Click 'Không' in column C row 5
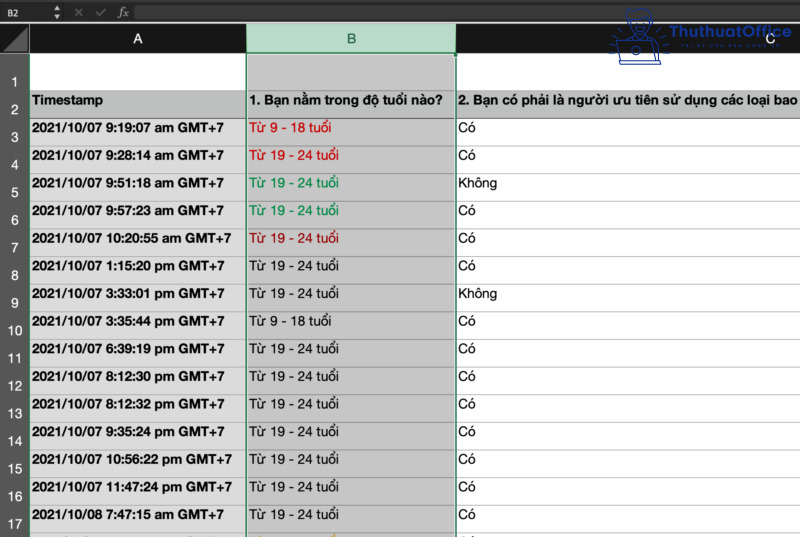The image size is (800, 537). tap(628, 188)
